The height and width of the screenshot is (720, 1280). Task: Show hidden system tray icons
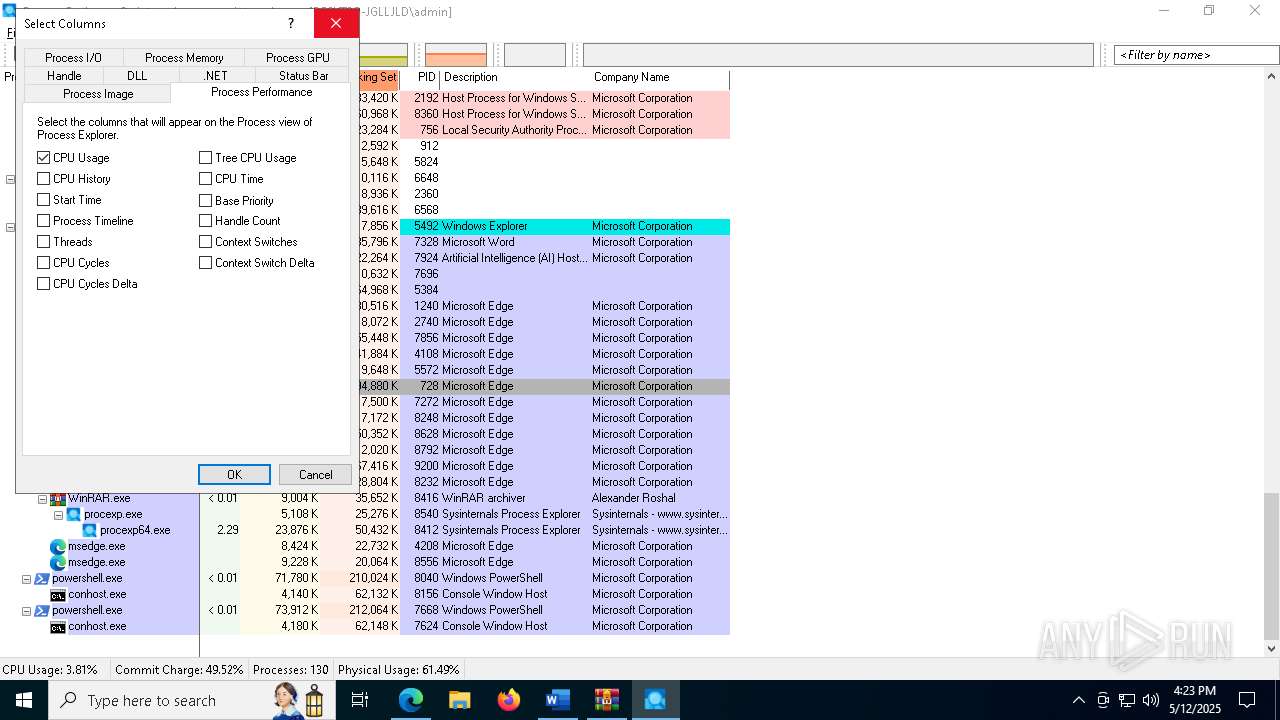pyautogui.click(x=1078, y=700)
